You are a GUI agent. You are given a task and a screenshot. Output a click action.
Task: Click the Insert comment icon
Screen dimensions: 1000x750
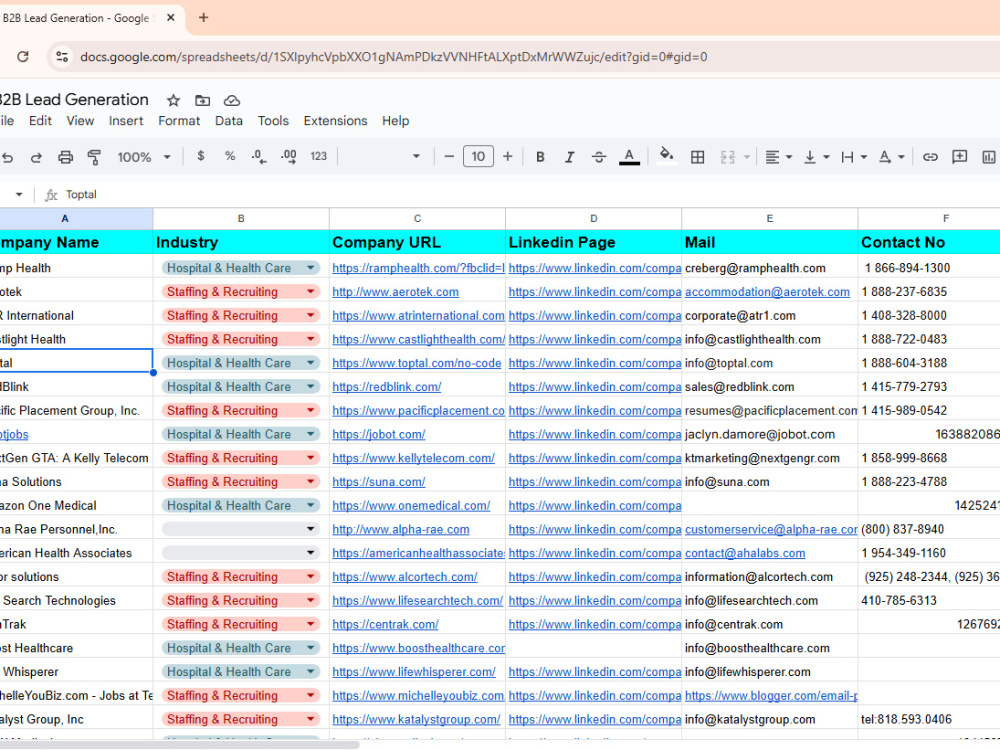(x=959, y=157)
